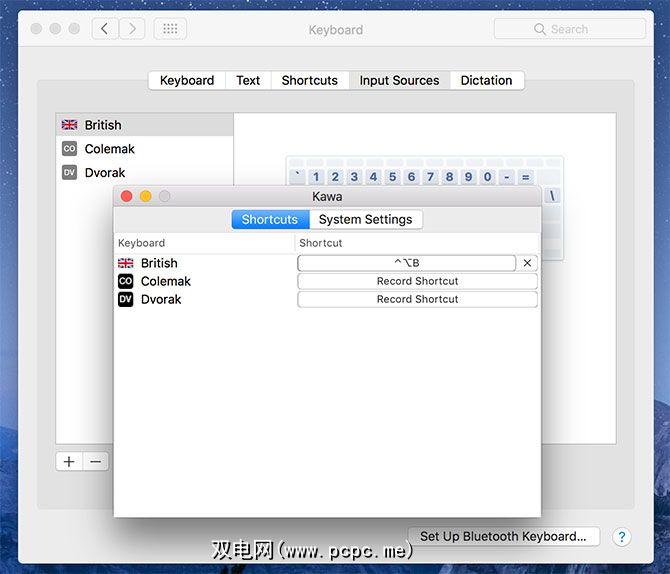Select Colemak row in Kawa list
670x574 pixels.
[x=327, y=281]
